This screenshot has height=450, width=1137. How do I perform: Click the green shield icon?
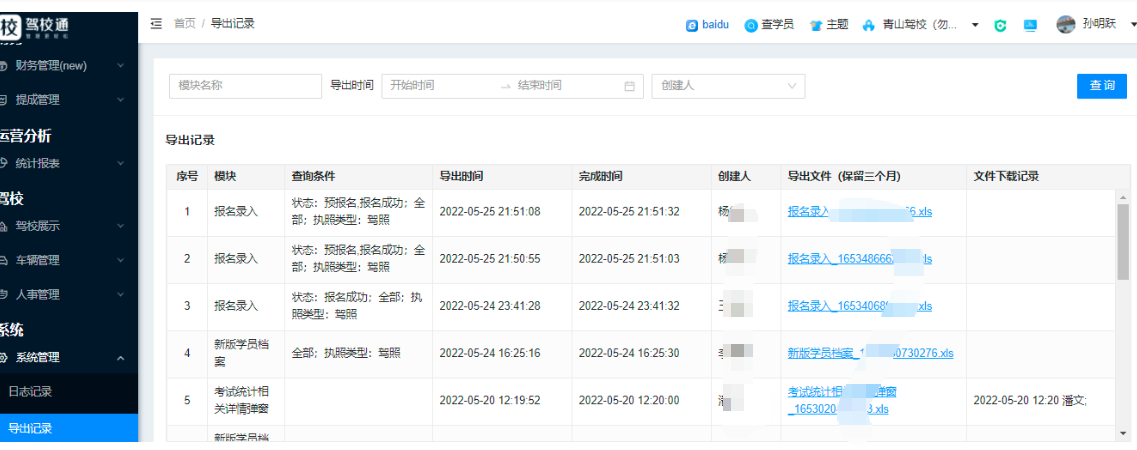[x=1001, y=25]
